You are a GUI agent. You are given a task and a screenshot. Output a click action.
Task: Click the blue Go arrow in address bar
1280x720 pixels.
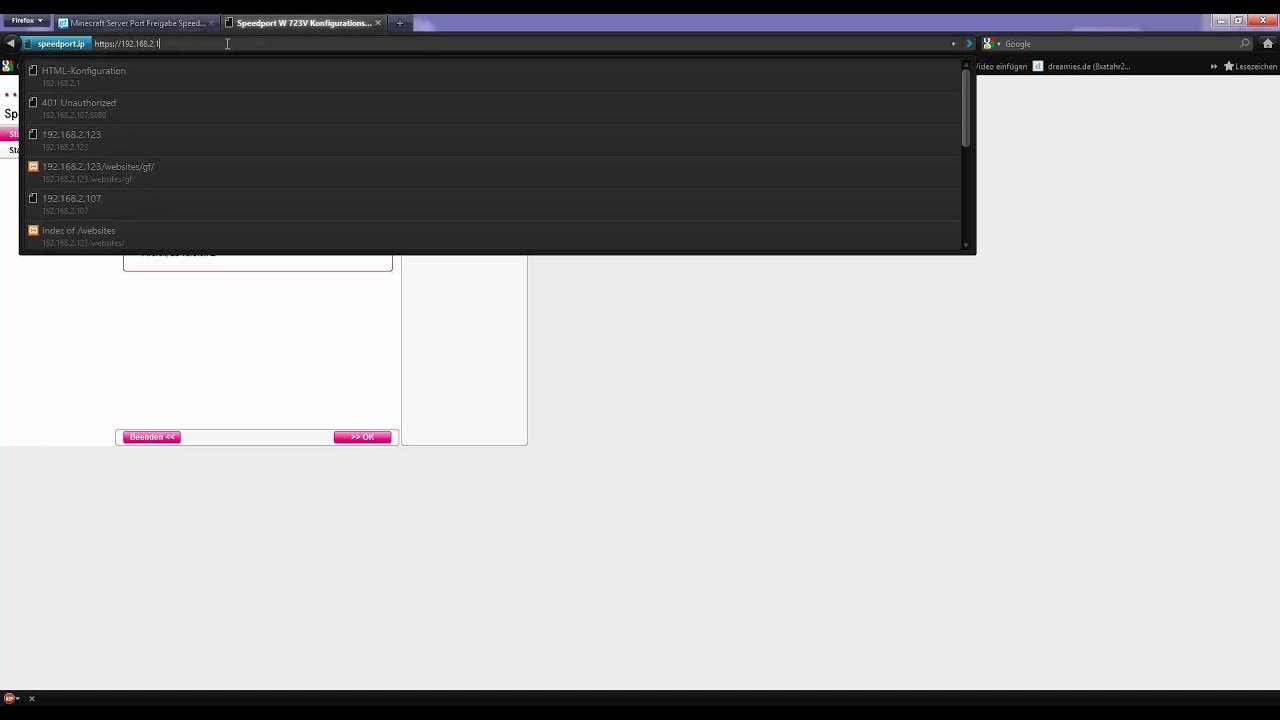point(968,44)
